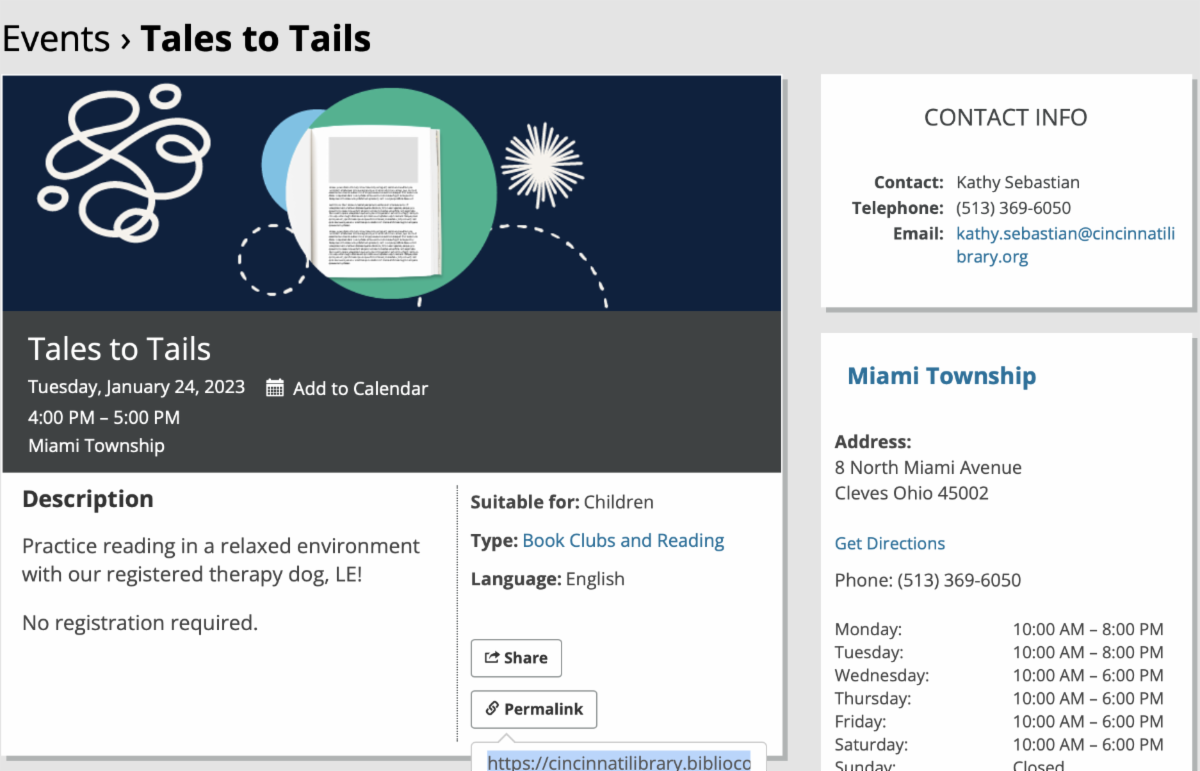Viewport: 1200px width, 771px height.
Task: Click the calendar icon beside Add to Calendar
Action: coord(275,389)
